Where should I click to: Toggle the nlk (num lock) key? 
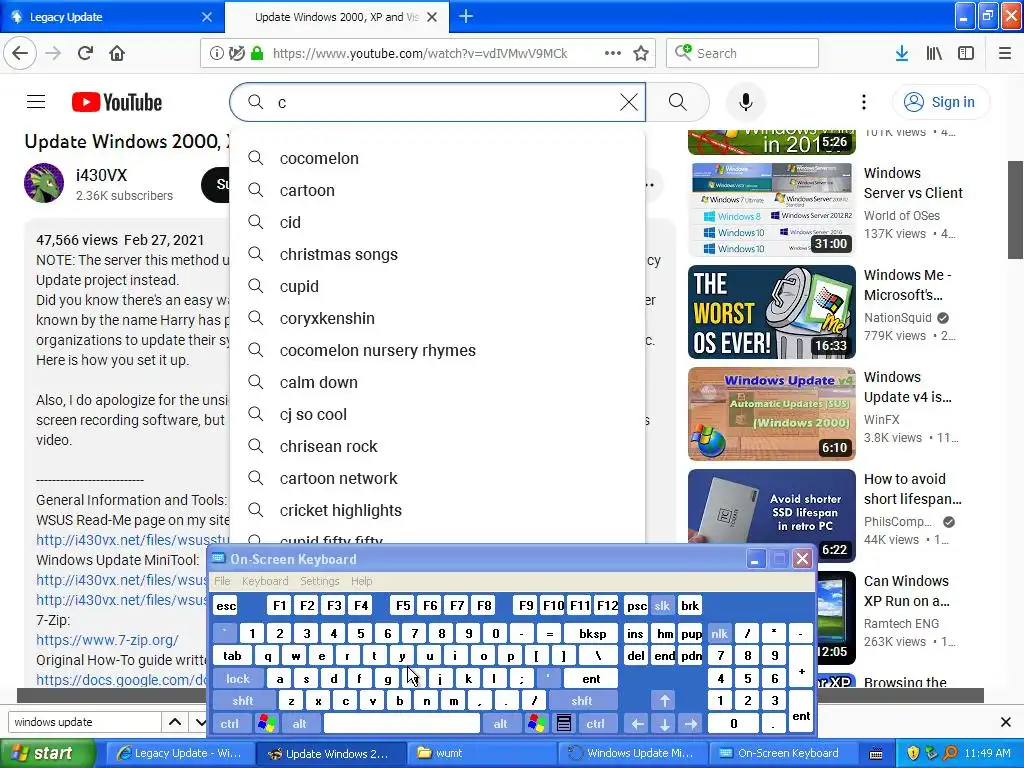719,633
